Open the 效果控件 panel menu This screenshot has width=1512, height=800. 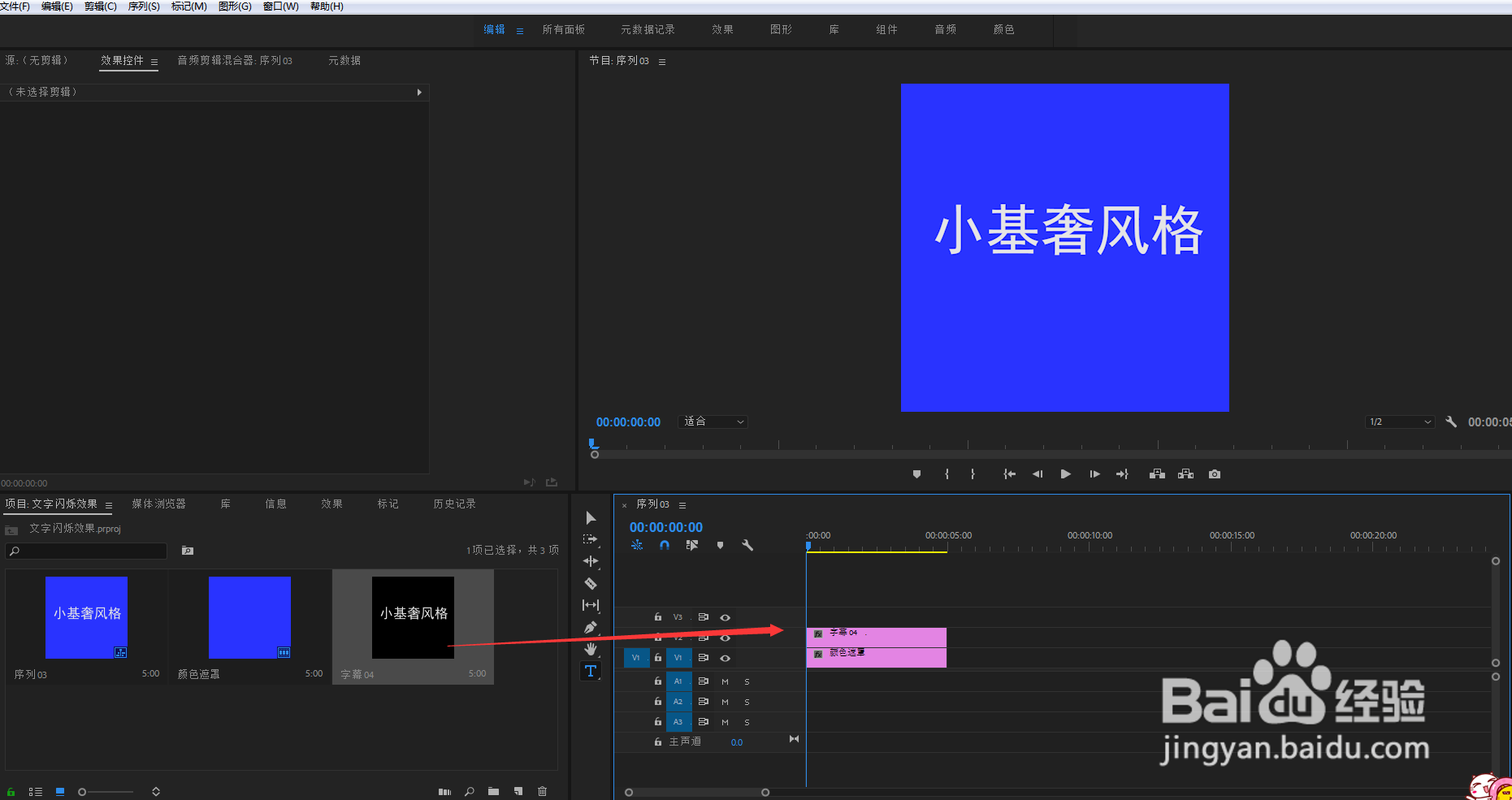coord(154,62)
